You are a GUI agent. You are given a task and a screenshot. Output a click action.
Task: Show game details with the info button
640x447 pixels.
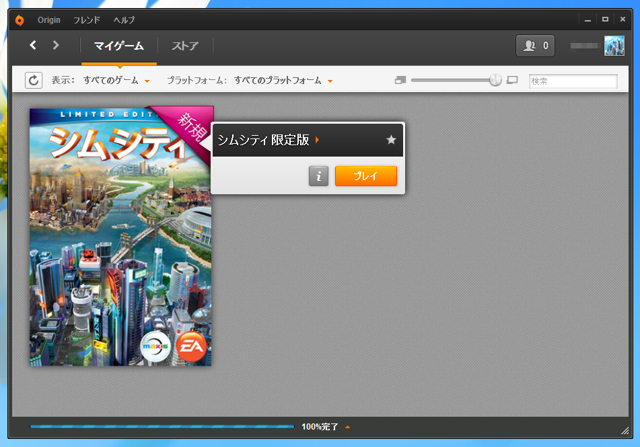coord(318,176)
